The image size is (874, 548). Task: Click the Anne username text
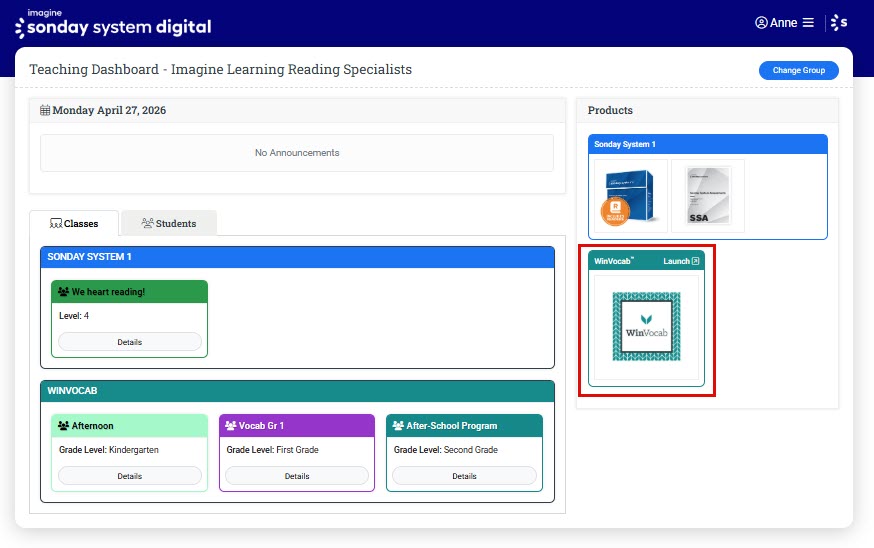click(x=784, y=23)
